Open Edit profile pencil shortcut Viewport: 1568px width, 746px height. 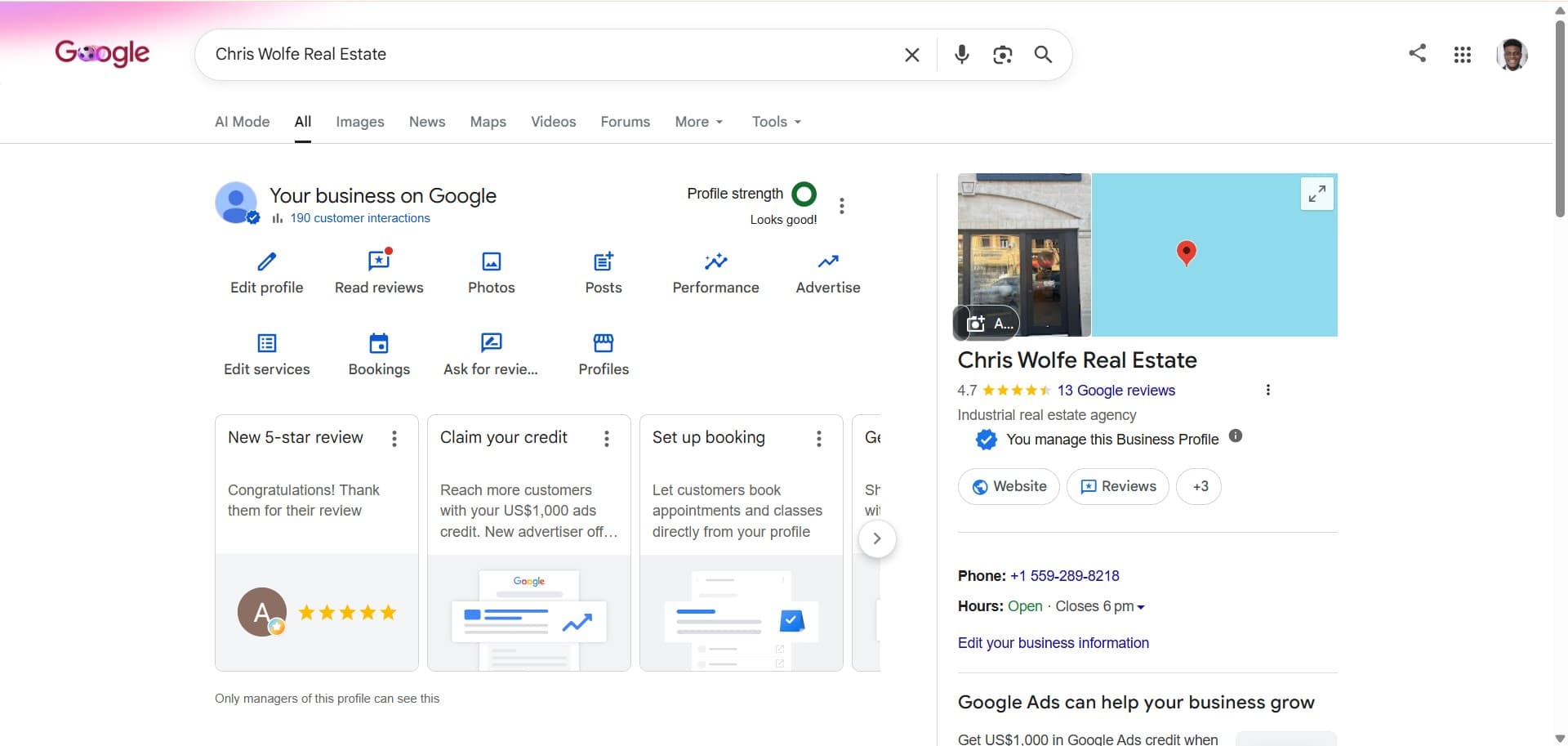(267, 273)
